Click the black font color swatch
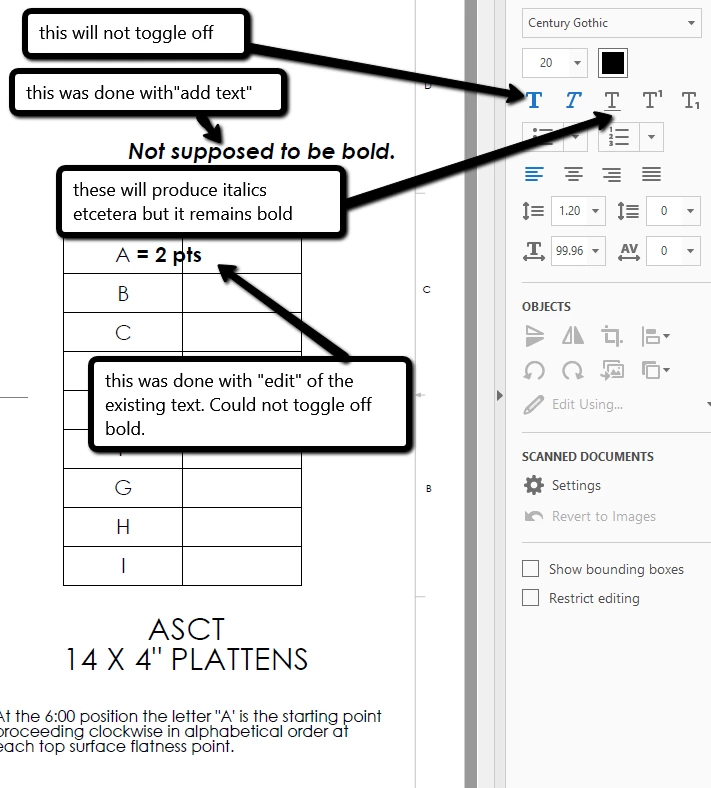 pos(613,63)
